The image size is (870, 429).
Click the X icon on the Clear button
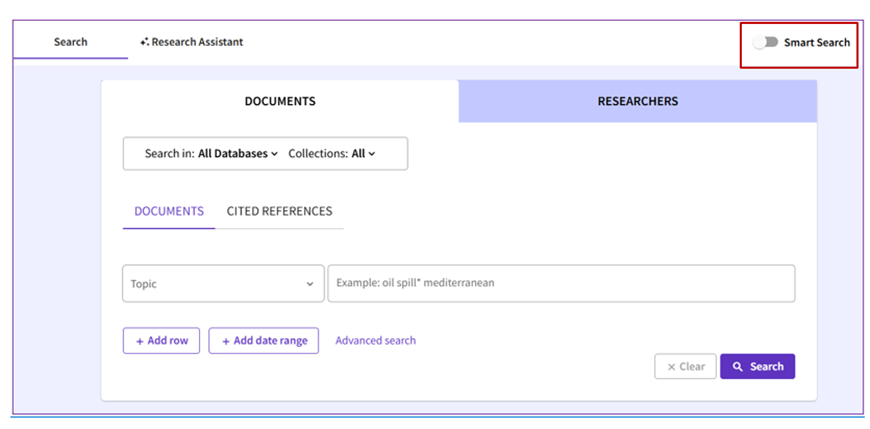tap(671, 367)
